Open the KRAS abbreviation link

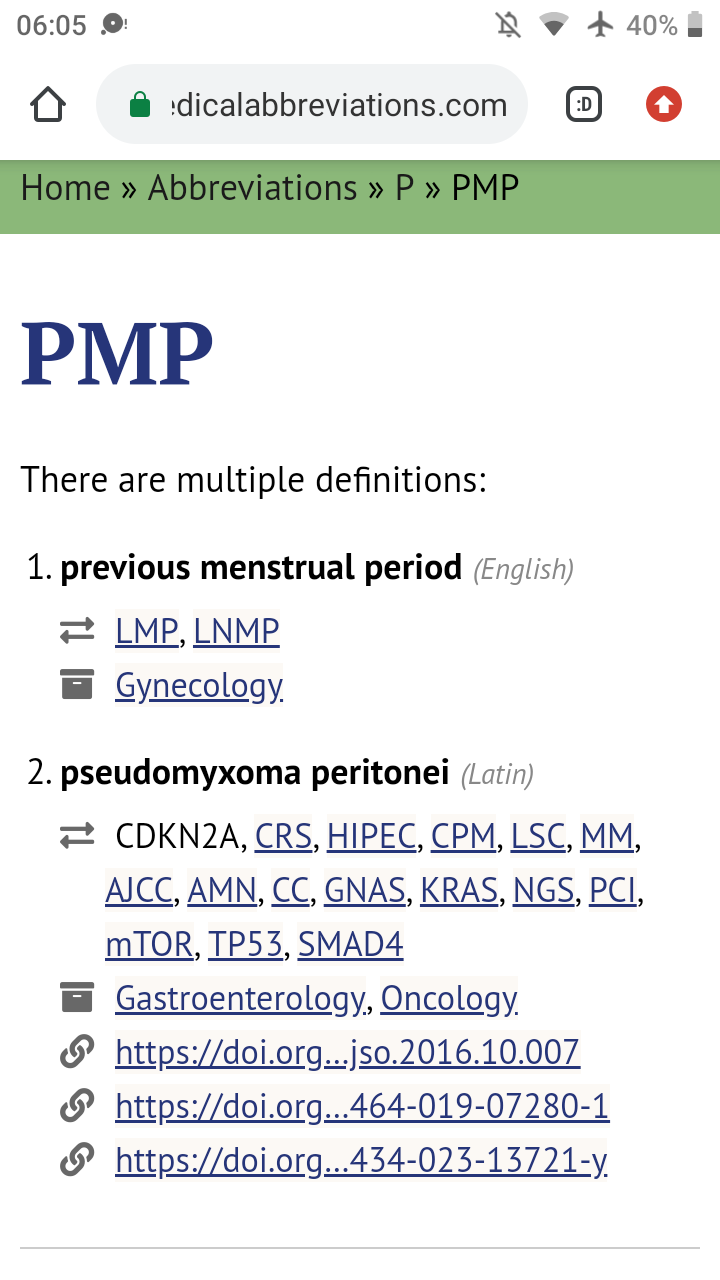pyautogui.click(x=459, y=890)
